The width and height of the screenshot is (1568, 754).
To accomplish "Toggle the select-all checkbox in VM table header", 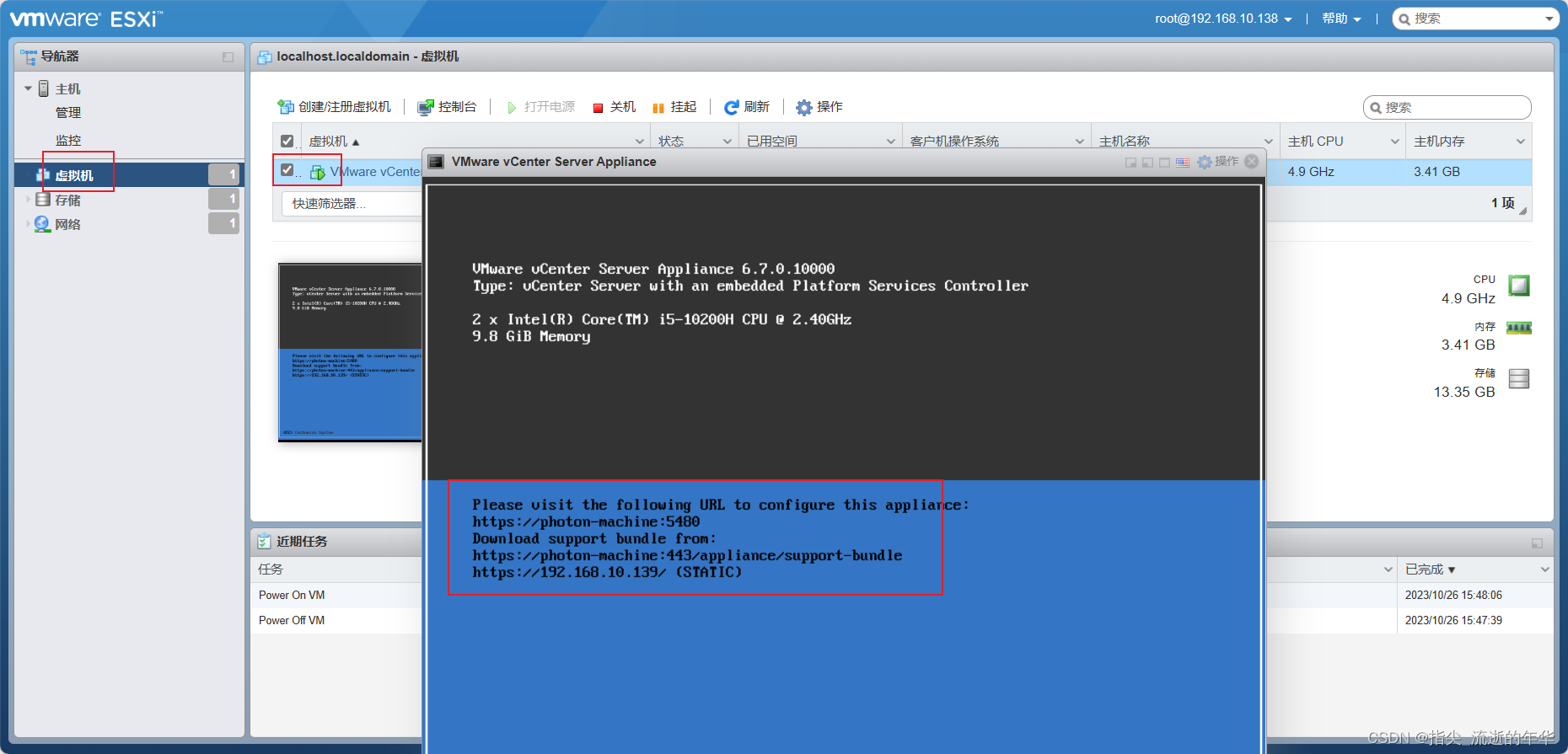I will [x=287, y=142].
